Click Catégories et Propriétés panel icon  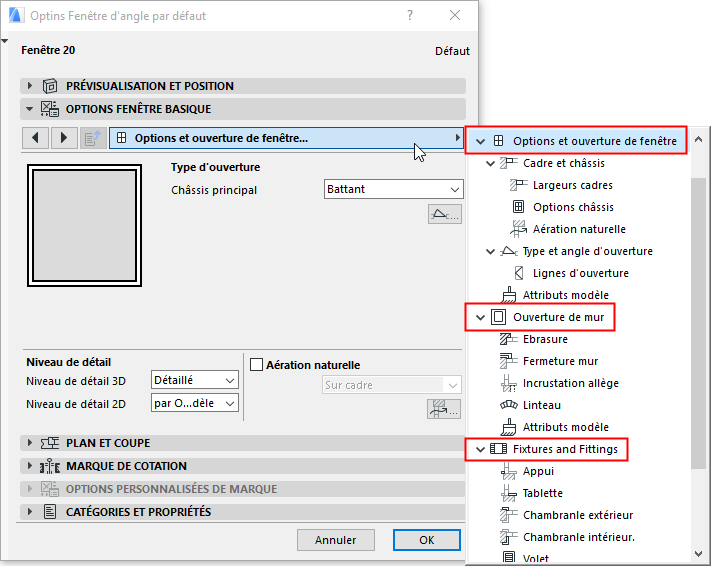tap(50, 512)
